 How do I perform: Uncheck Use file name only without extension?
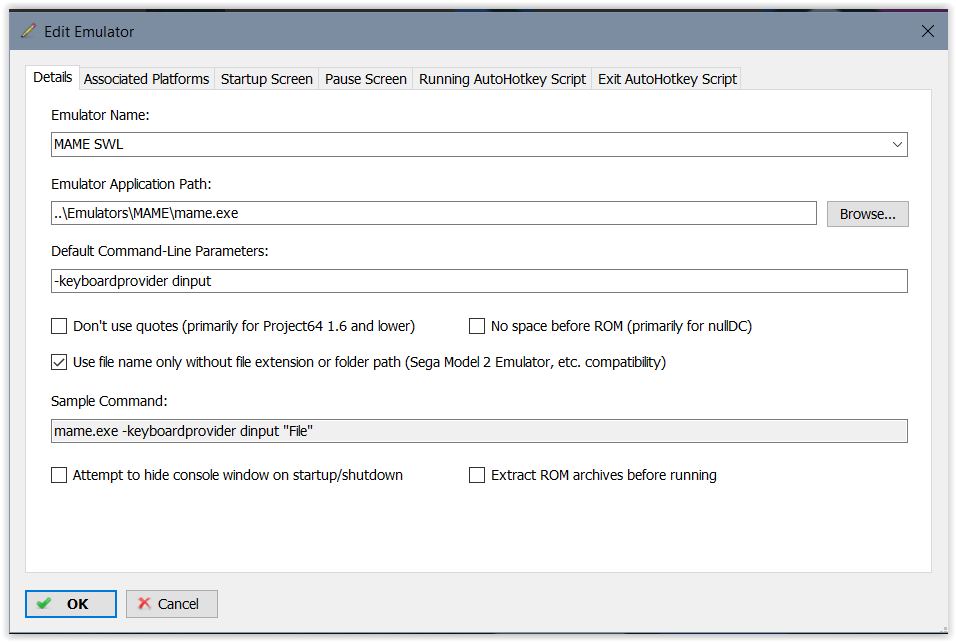point(59,362)
